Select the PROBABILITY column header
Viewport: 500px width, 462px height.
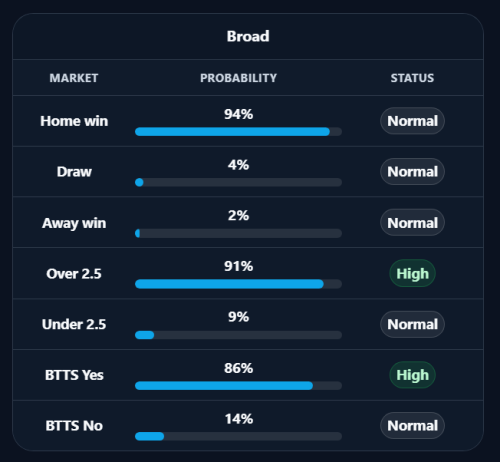pyautogui.click(x=238, y=78)
